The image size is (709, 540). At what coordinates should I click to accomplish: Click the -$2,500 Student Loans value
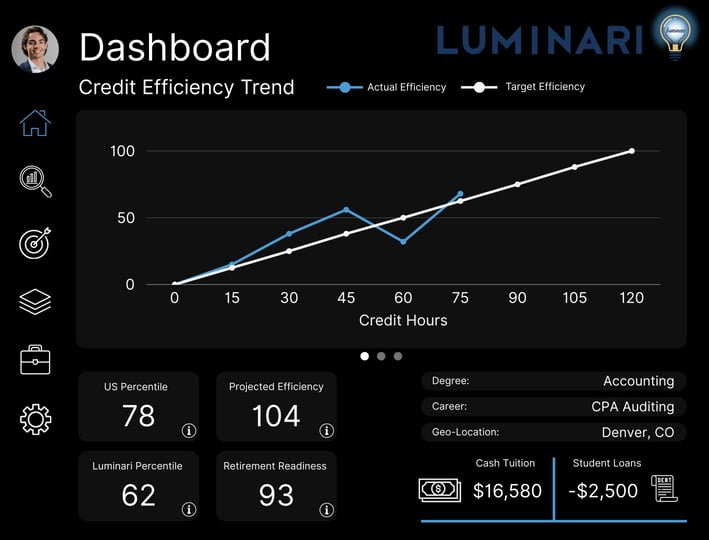pyautogui.click(x=603, y=491)
